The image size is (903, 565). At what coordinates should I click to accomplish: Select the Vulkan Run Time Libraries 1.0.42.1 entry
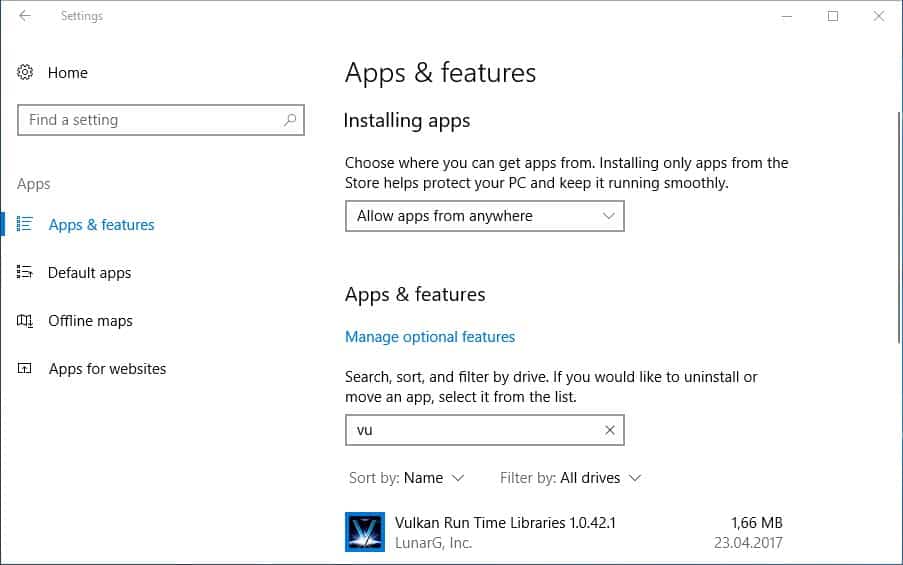pos(505,523)
